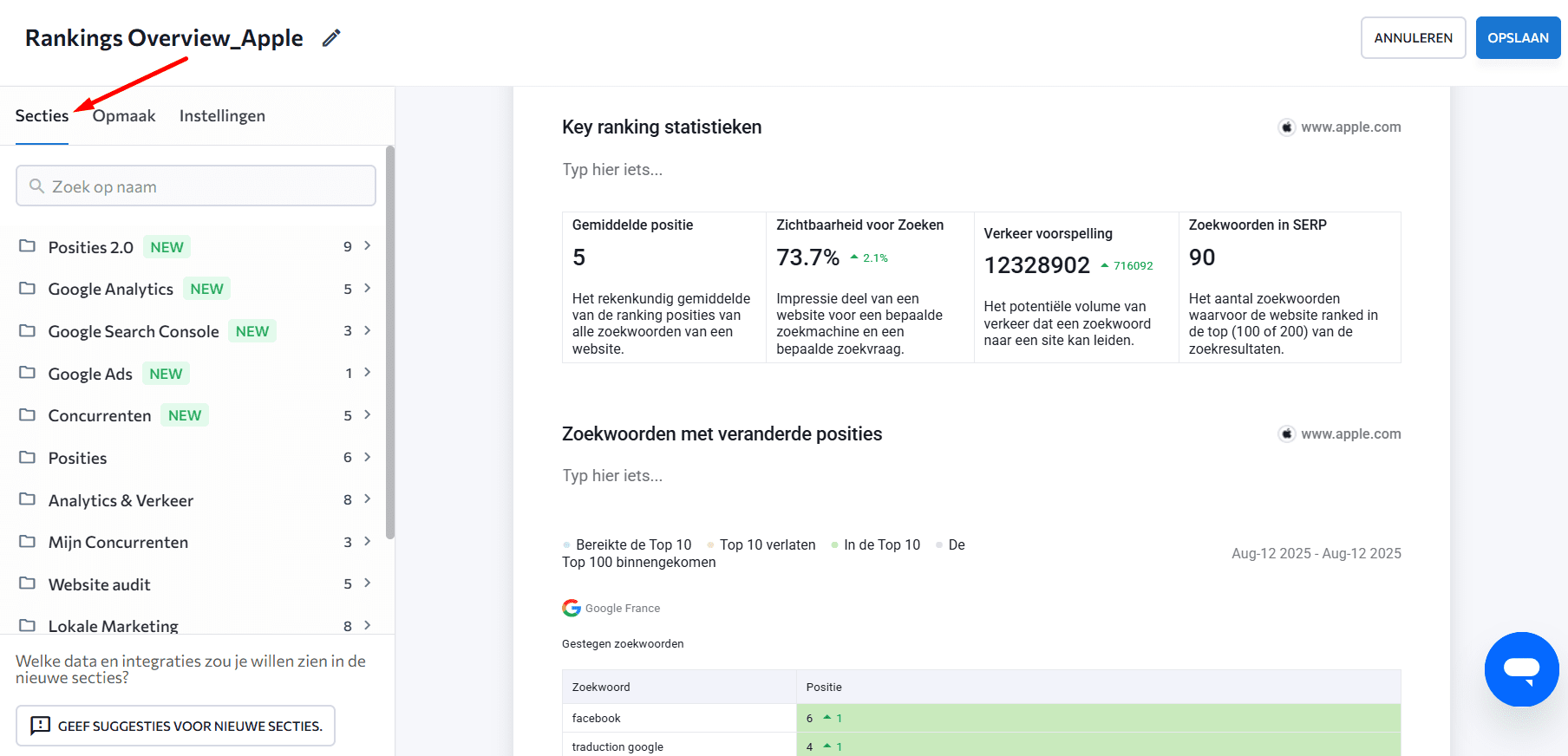The image size is (1568, 756).
Task: Switch to the Secties tab
Action: (42, 116)
